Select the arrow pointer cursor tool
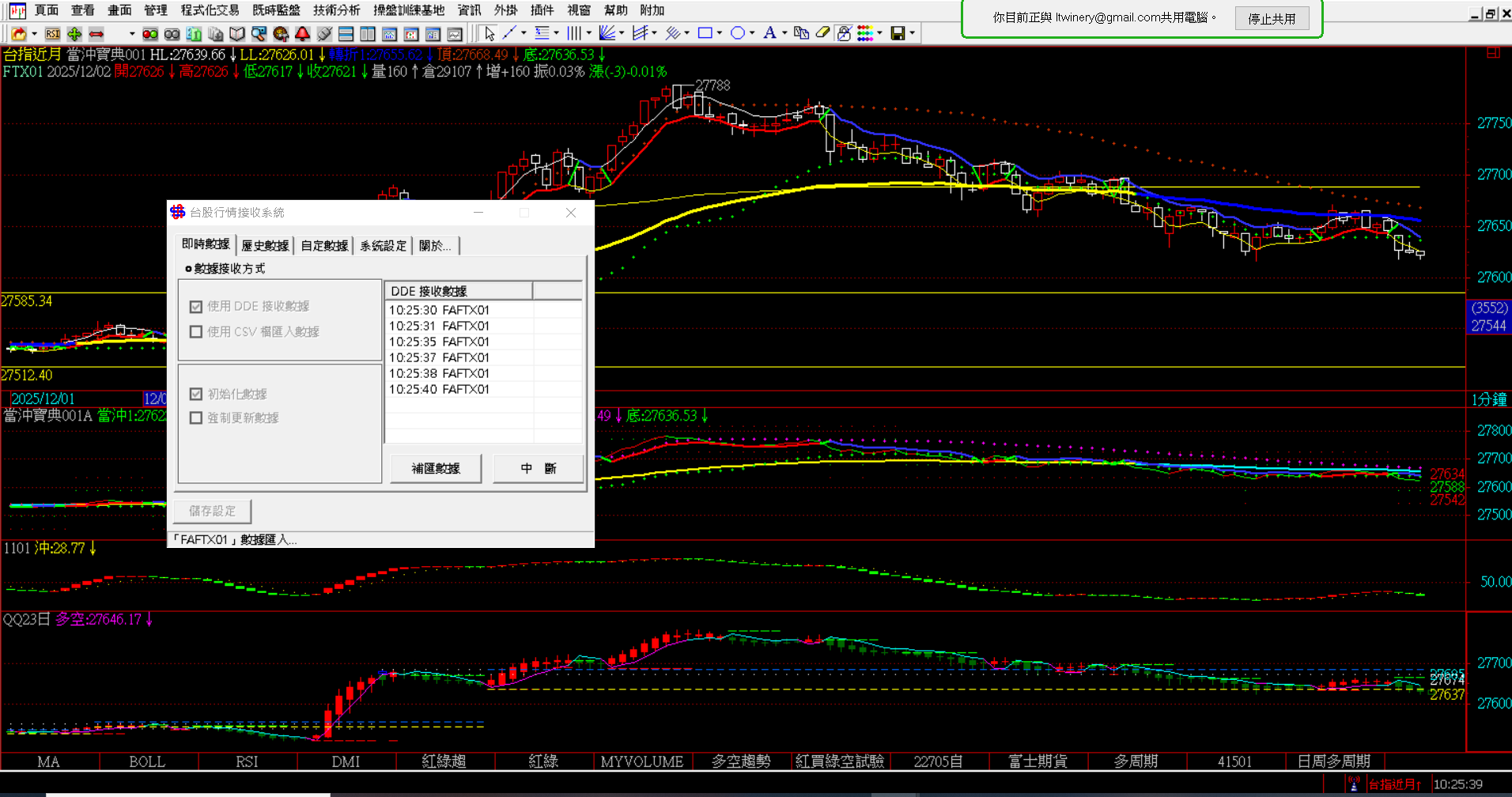 490,33
